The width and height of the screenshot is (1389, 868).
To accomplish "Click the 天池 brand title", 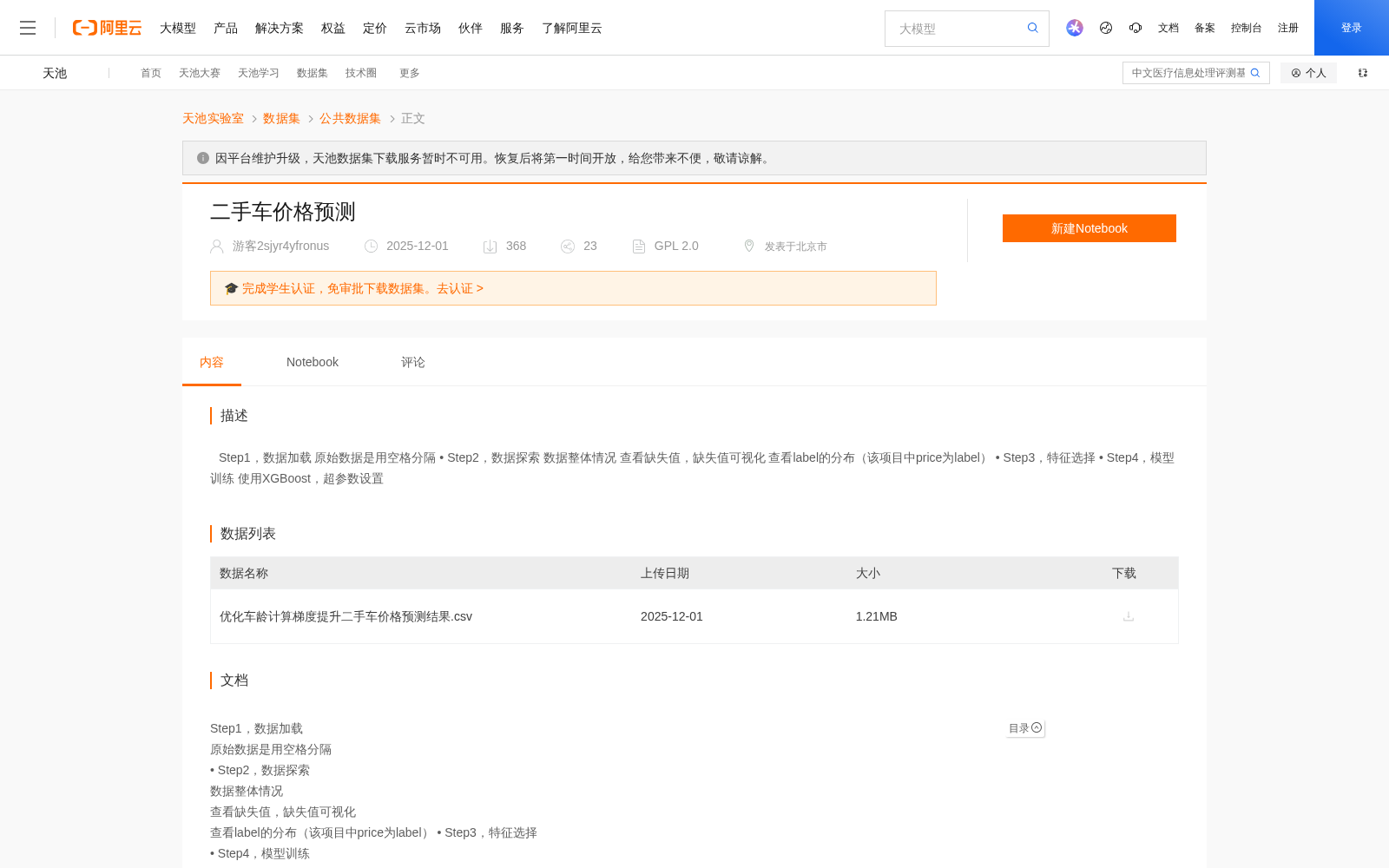I will [55, 73].
